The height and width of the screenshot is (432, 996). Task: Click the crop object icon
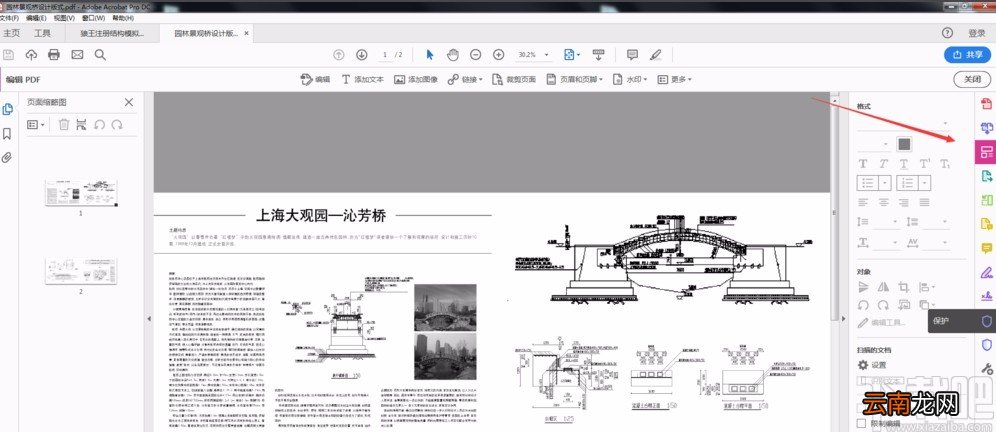pyautogui.click(x=903, y=287)
